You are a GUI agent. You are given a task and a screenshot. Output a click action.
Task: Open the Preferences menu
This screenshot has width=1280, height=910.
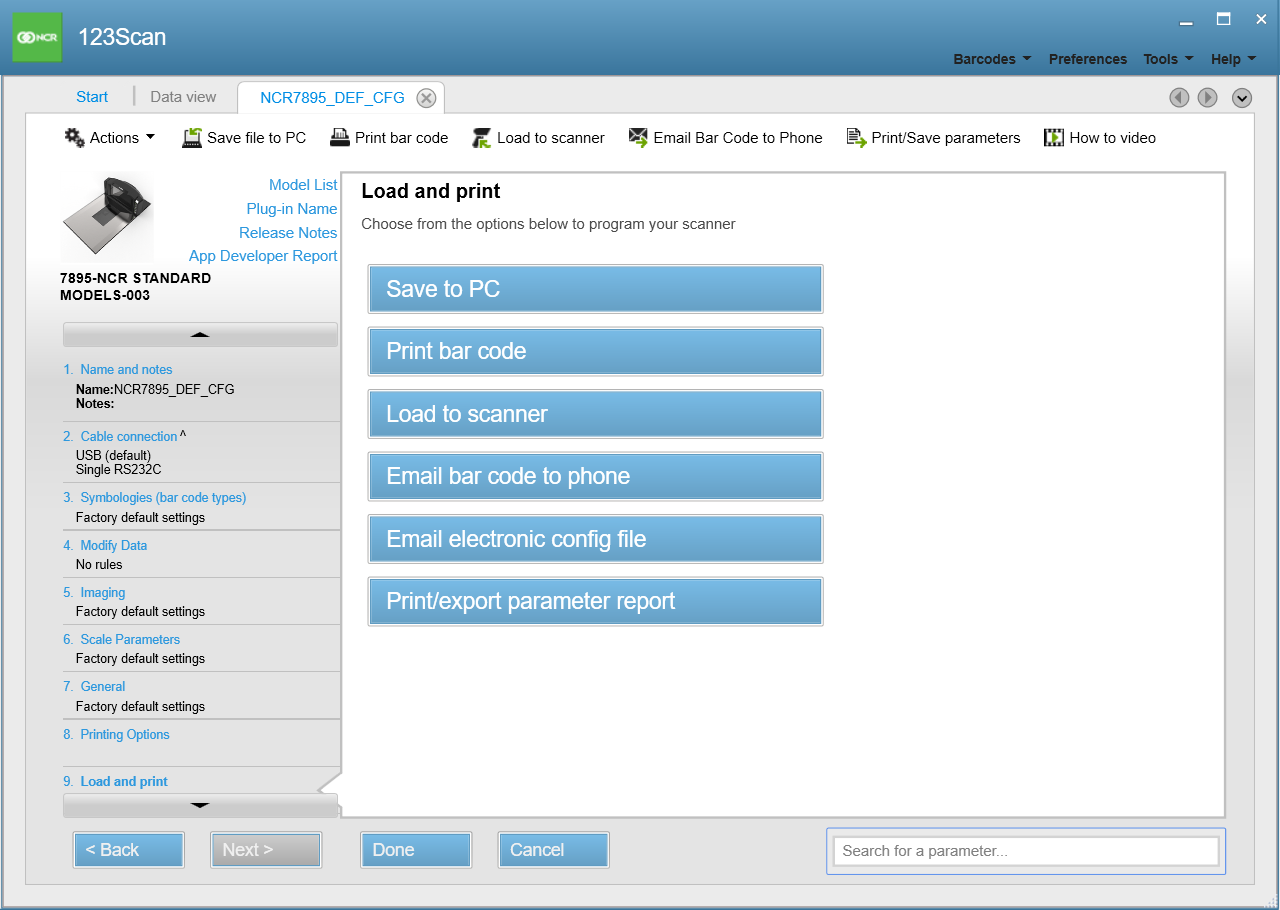click(x=1088, y=59)
